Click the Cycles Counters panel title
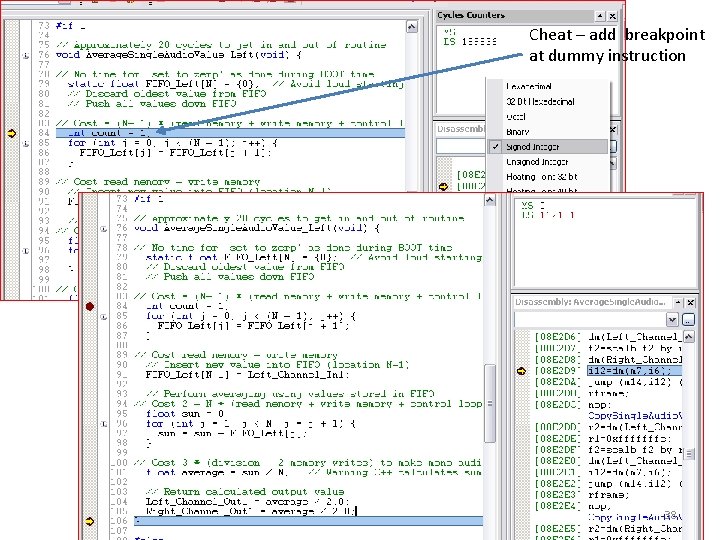The image size is (720, 540). [471, 15]
